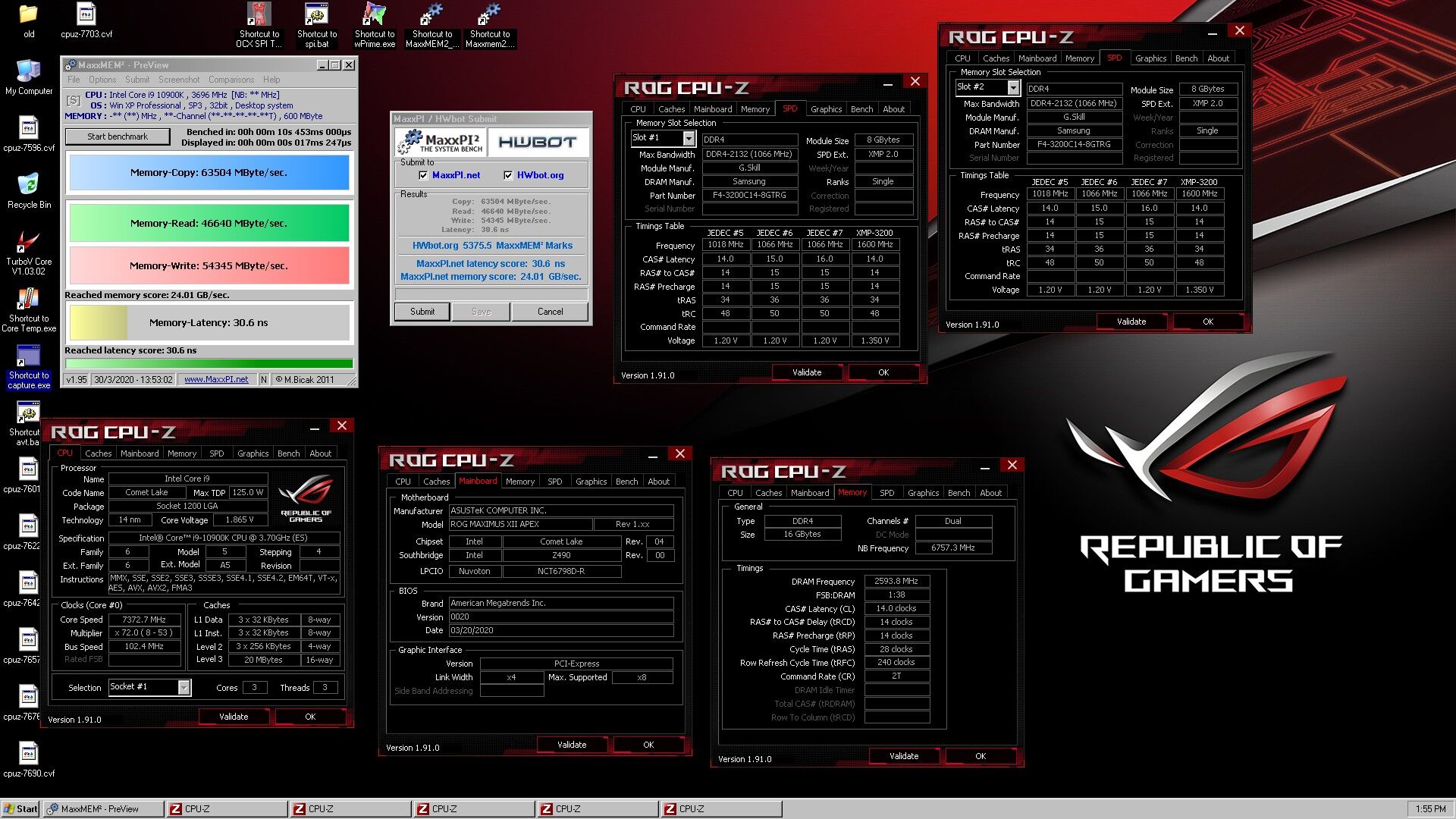Click the taskbar clock 1:55 PM
Screen dimensions: 1456x819
(x=1430, y=809)
